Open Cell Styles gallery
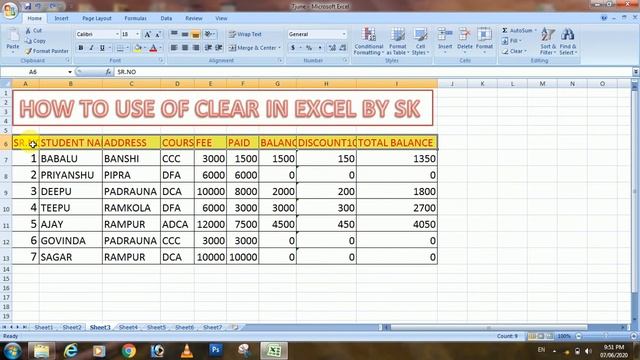The width and height of the screenshot is (640, 360). click(420, 41)
